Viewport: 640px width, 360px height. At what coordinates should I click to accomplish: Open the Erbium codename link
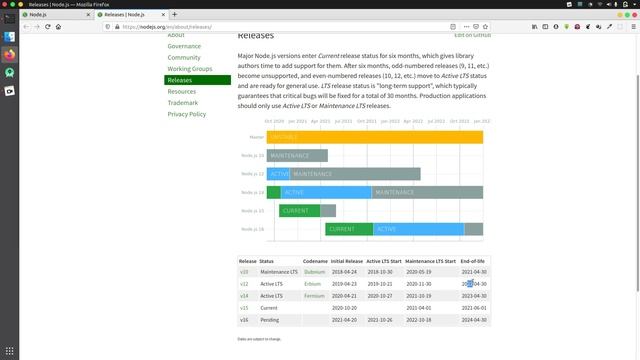coord(312,284)
